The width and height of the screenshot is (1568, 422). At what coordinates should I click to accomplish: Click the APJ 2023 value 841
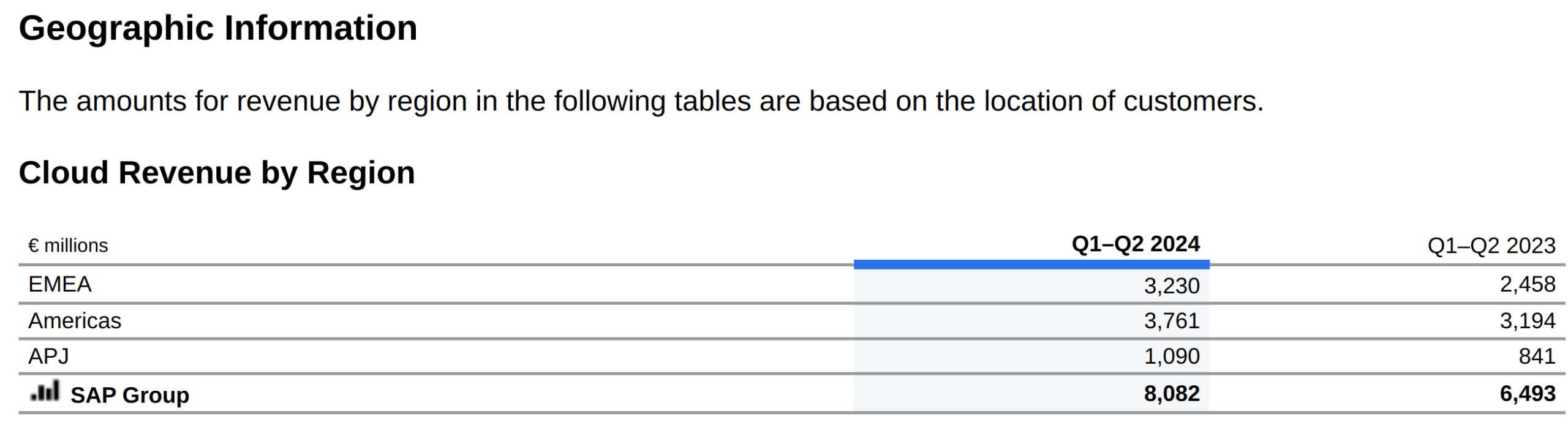(1536, 356)
